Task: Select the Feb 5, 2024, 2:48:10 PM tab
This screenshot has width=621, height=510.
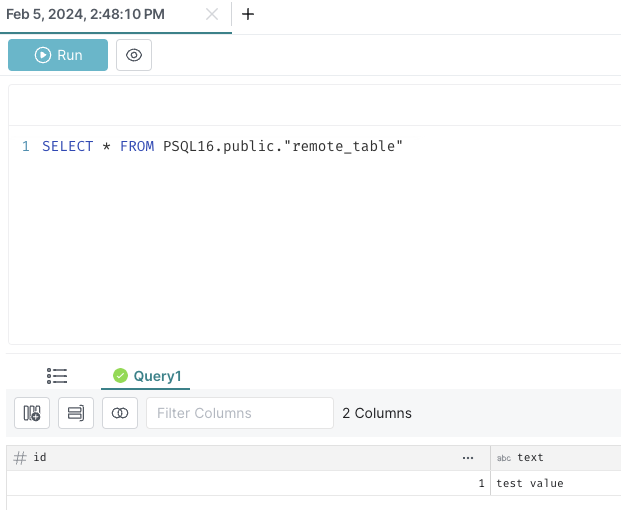Action: pos(85,14)
